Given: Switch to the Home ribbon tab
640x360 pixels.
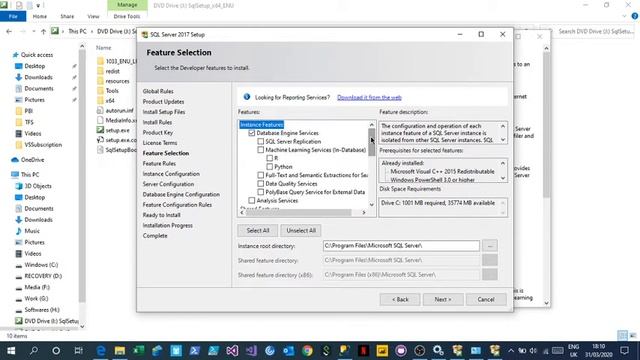Looking at the screenshot, I should 40,16.
